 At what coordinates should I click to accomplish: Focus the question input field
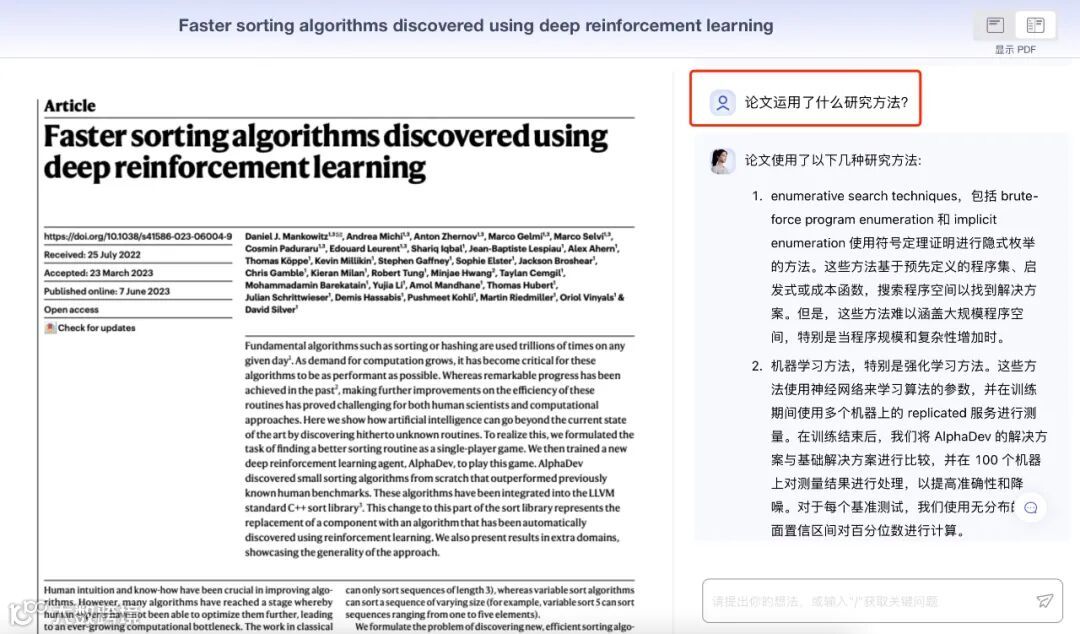(x=882, y=601)
